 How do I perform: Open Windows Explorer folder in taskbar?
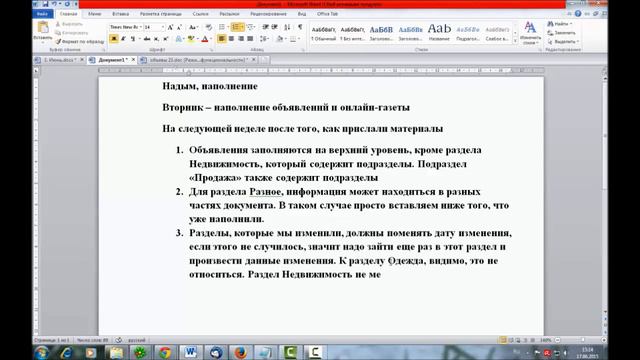pos(116,352)
